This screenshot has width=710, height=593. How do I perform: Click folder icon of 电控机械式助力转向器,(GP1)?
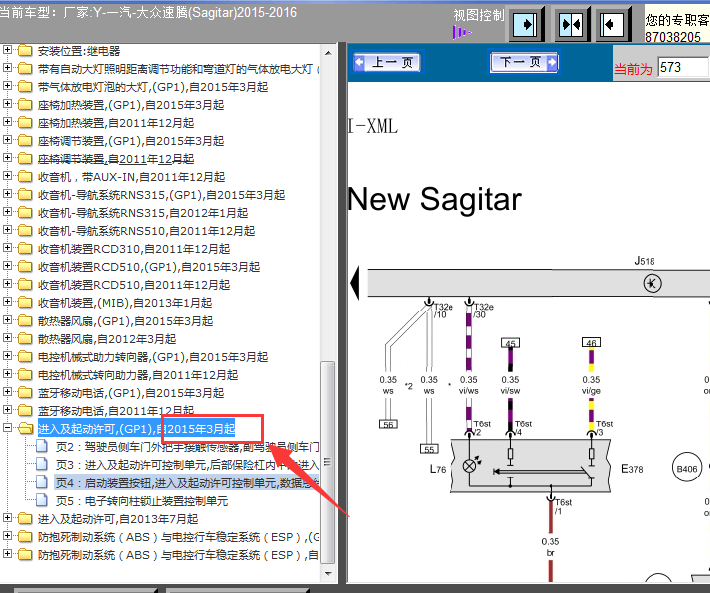(x=25, y=357)
